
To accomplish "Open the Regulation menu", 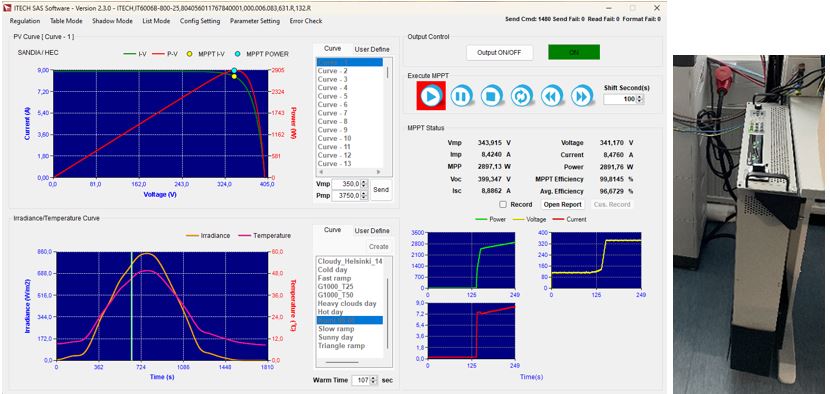I will [x=25, y=21].
